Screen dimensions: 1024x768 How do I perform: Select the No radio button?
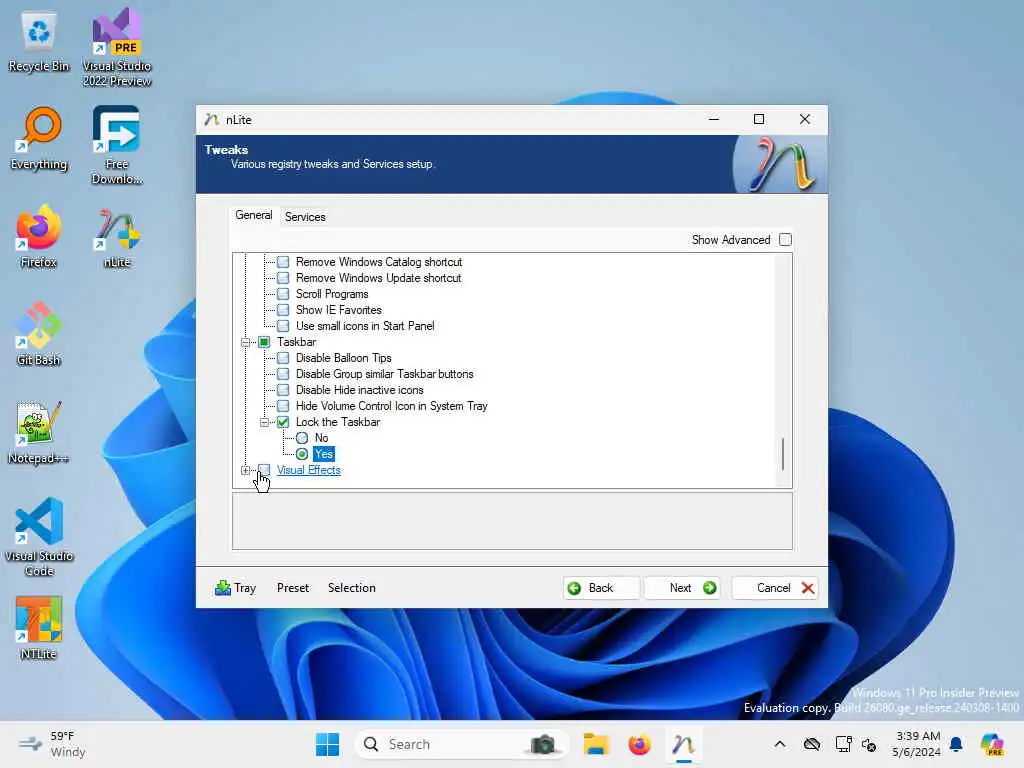point(302,438)
